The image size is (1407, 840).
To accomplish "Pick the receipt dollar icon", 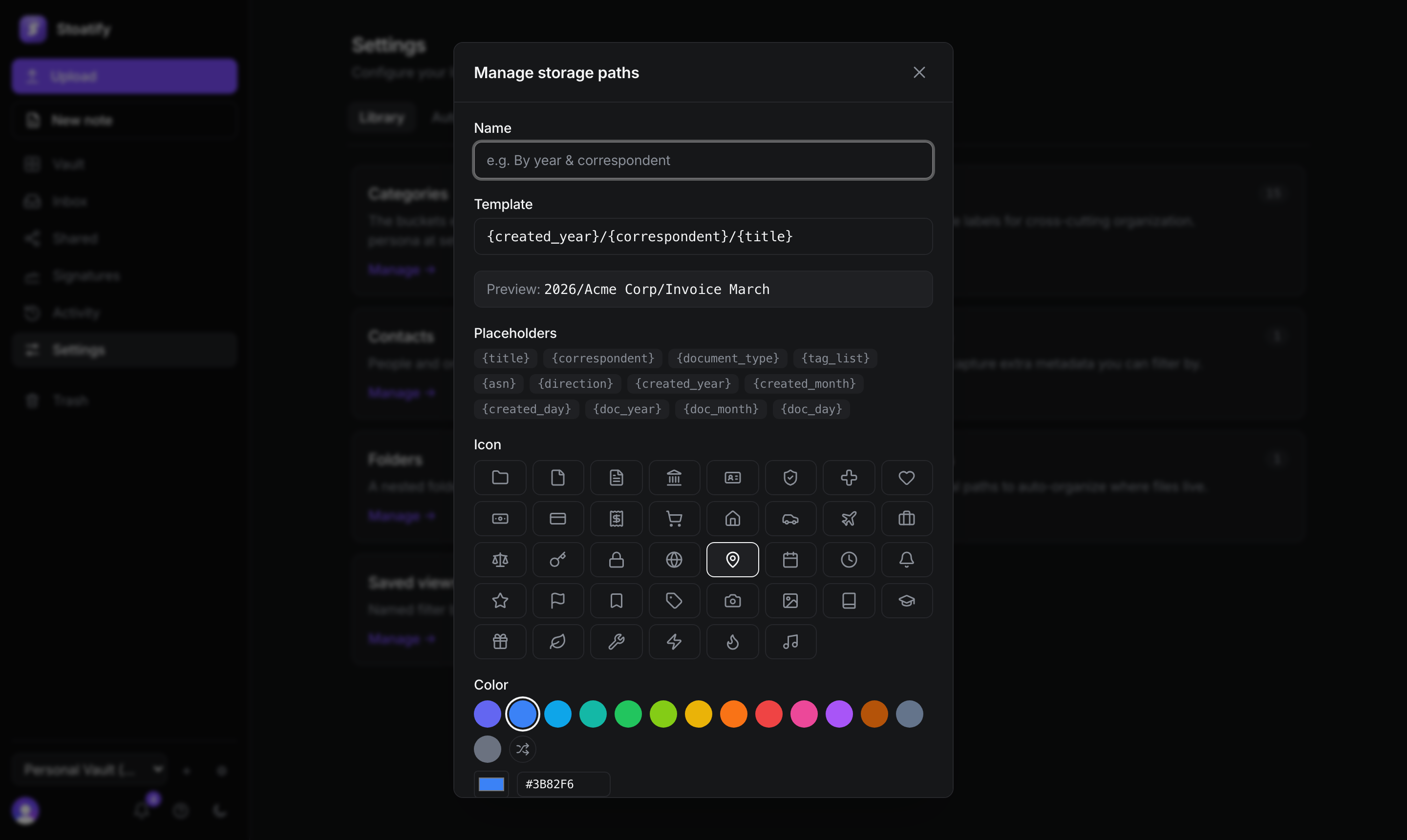I will 616,519.
